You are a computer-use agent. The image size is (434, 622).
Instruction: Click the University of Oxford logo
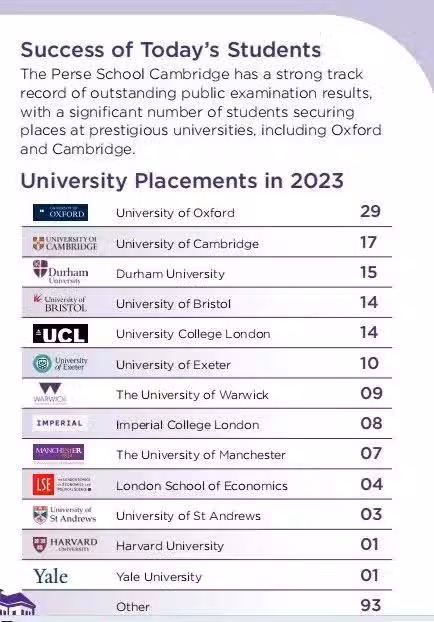click(x=60, y=213)
